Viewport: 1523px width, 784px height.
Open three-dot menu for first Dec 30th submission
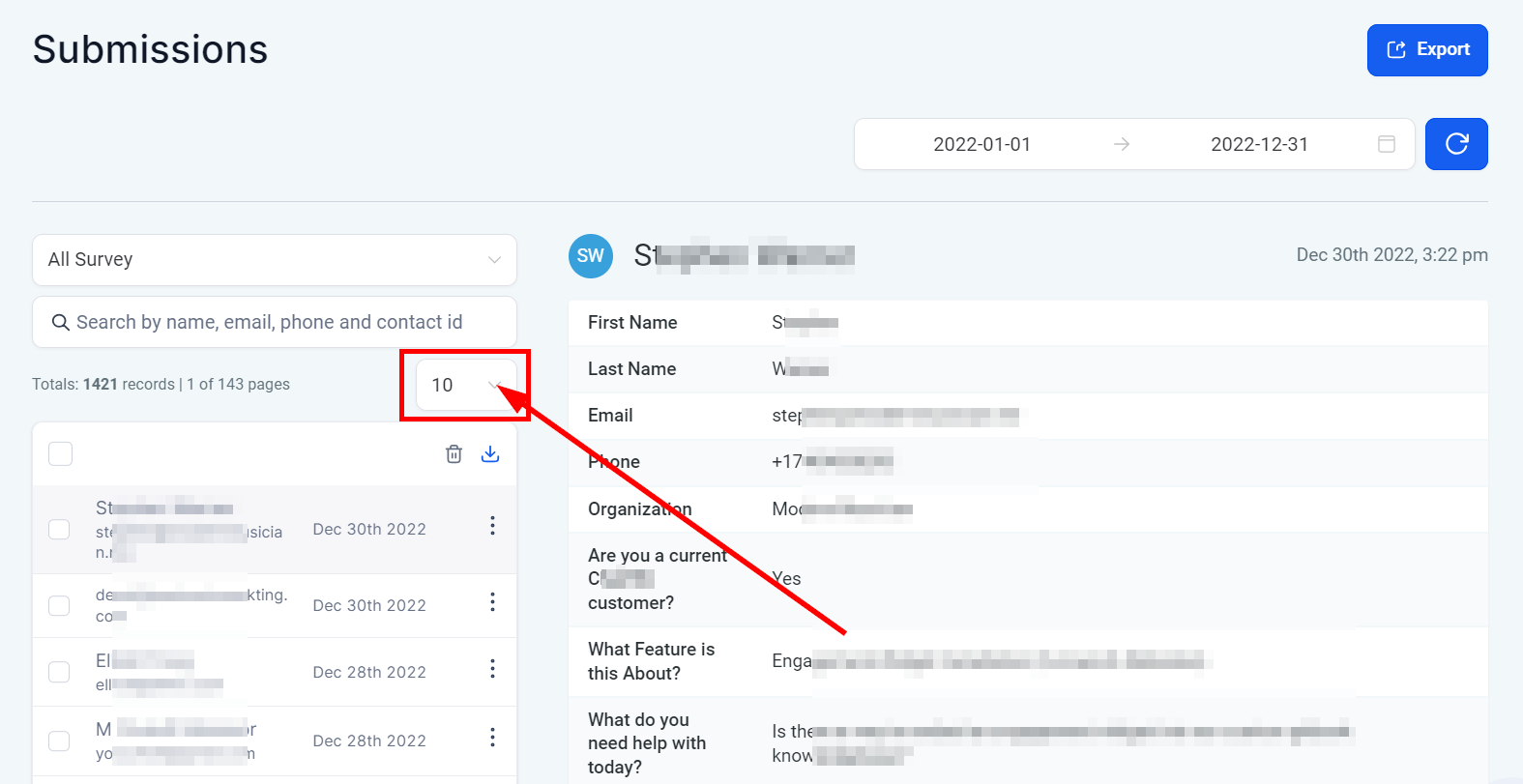(x=492, y=525)
